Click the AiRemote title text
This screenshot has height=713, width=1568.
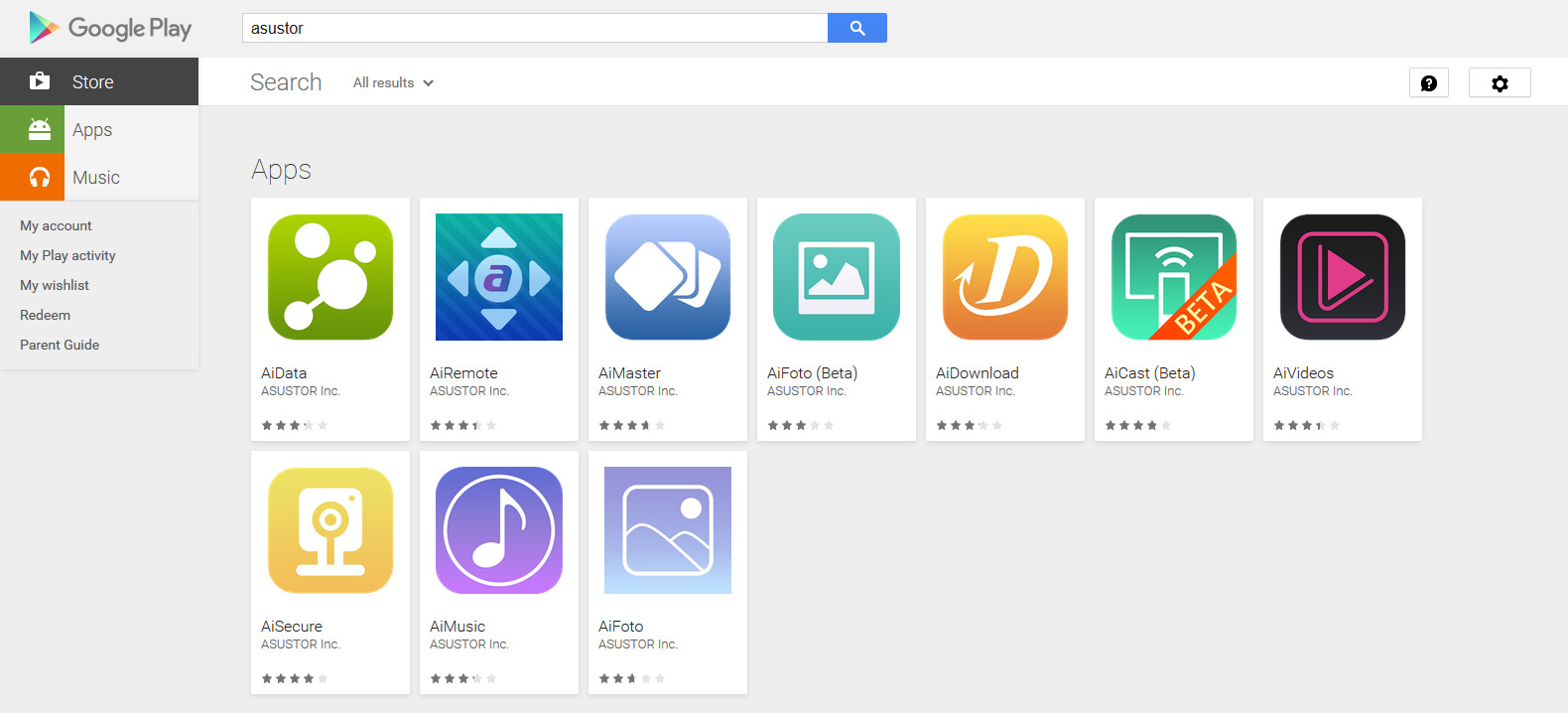(x=463, y=373)
